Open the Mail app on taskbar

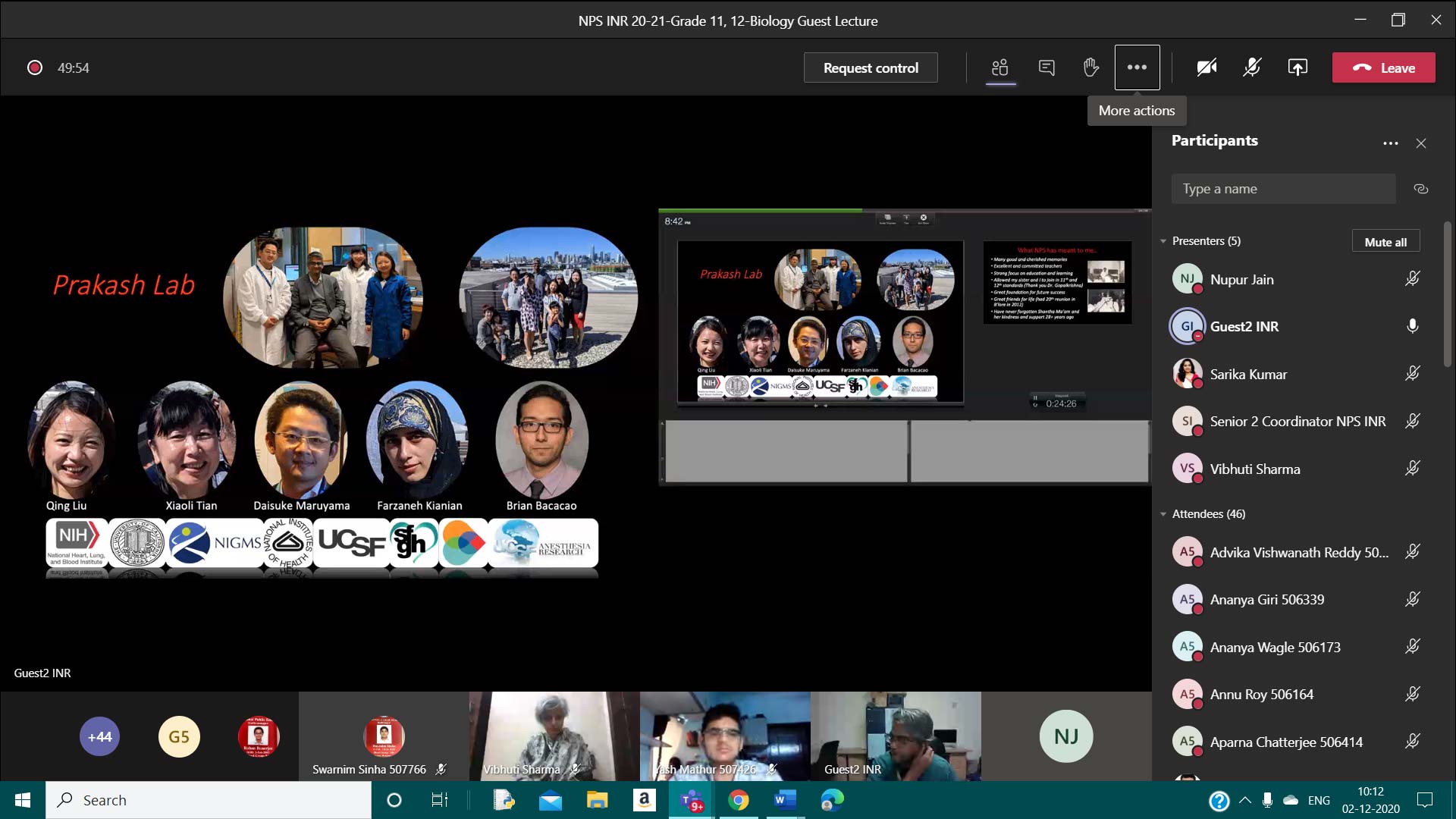(x=551, y=800)
